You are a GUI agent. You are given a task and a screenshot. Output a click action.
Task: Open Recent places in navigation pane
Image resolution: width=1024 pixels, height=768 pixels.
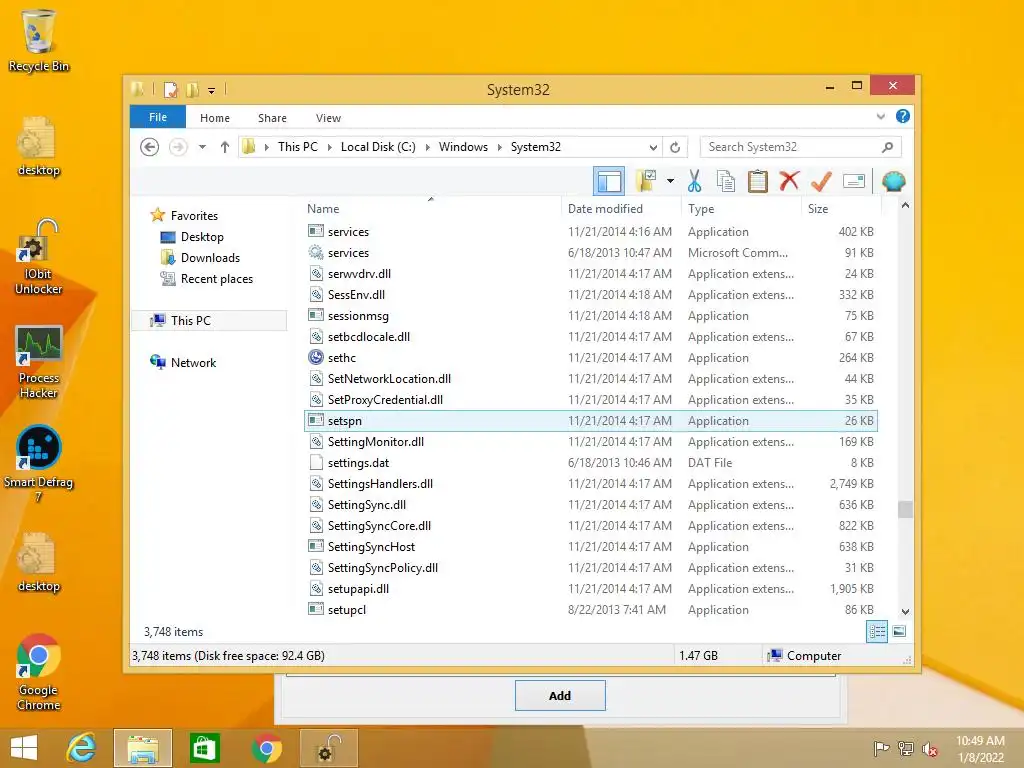point(216,279)
